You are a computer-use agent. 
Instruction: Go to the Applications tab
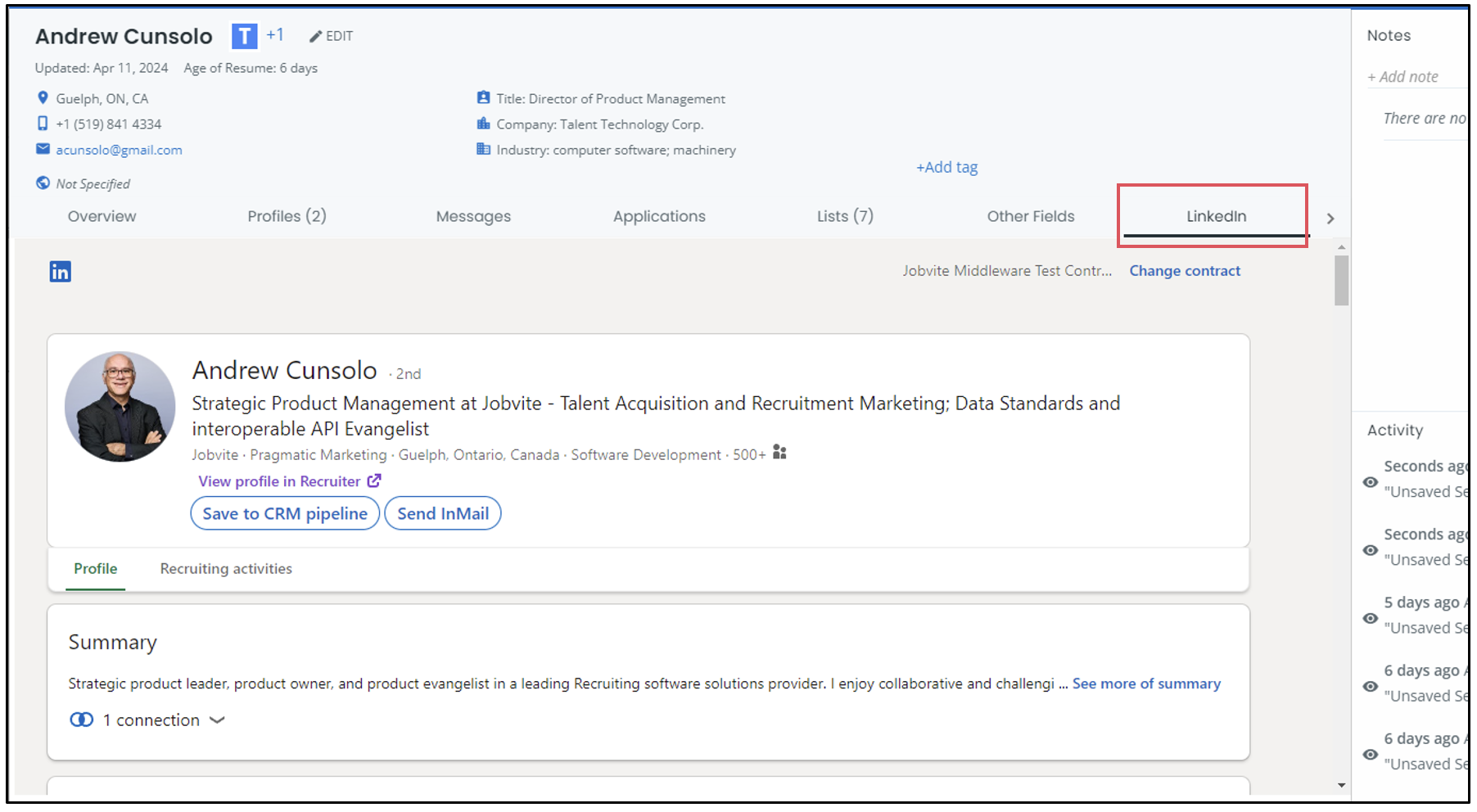(659, 216)
